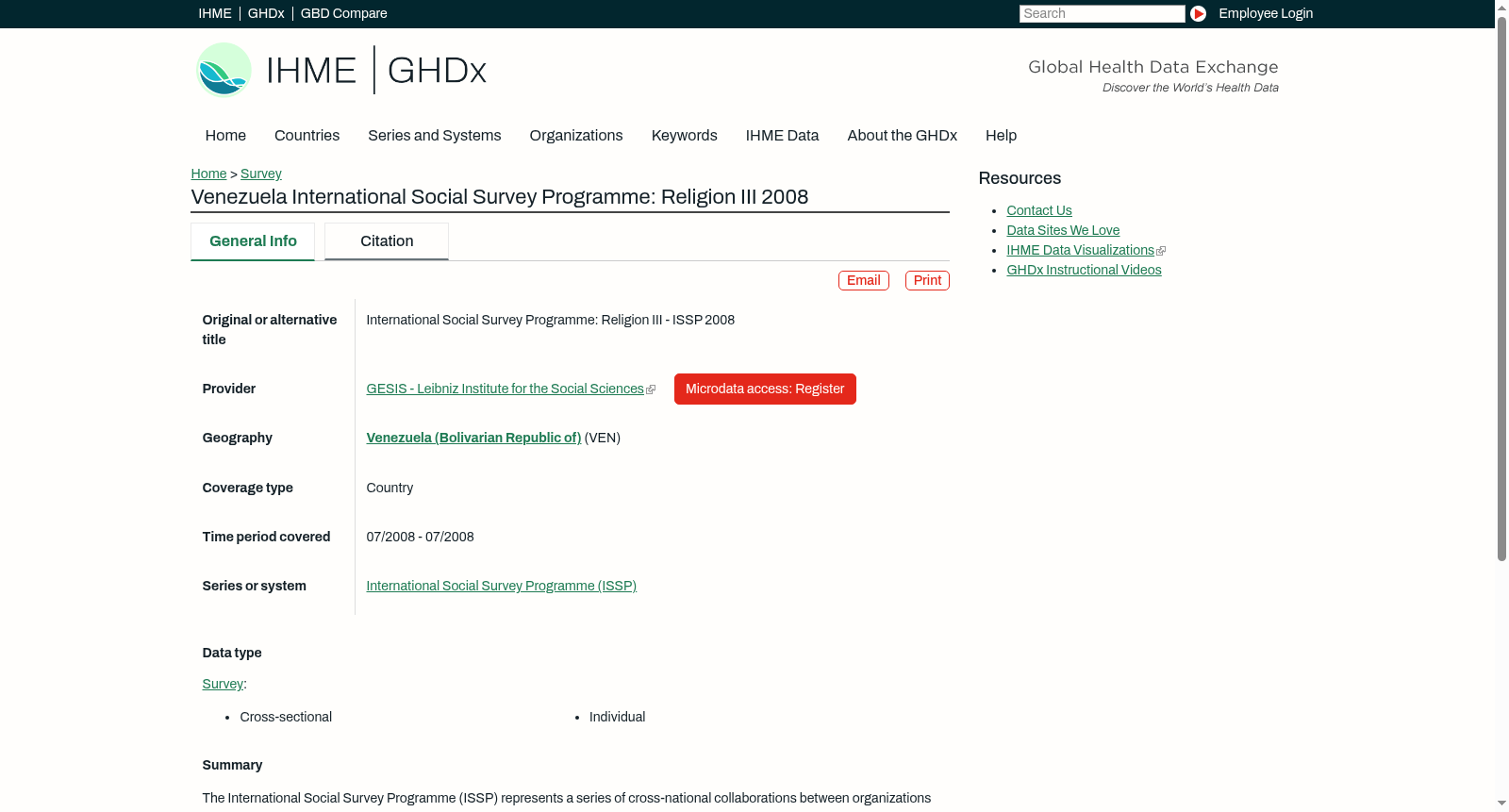This screenshot has width=1509, height=812.
Task: Open the Countries menu item
Action: [x=307, y=136]
